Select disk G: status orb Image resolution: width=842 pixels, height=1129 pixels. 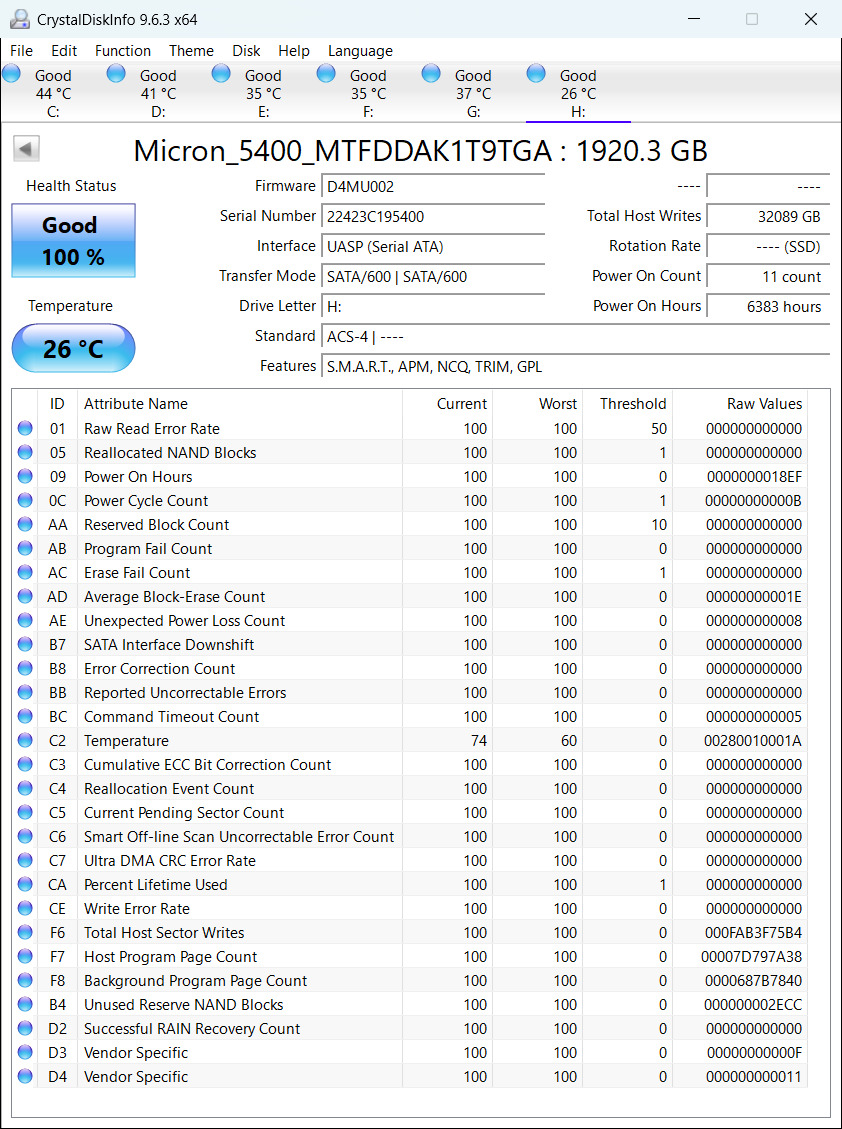click(431, 73)
